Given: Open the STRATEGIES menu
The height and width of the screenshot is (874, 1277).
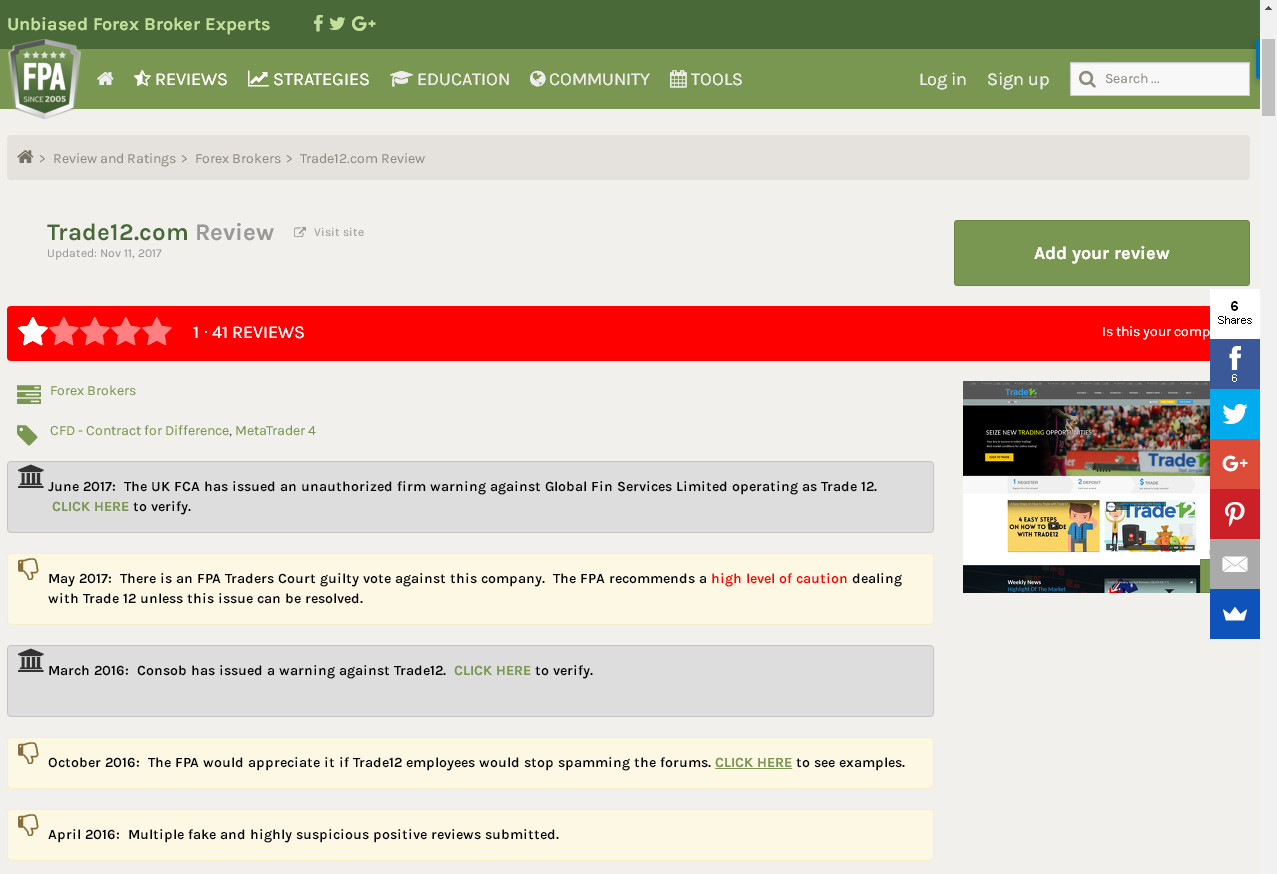Looking at the screenshot, I should click(x=309, y=79).
